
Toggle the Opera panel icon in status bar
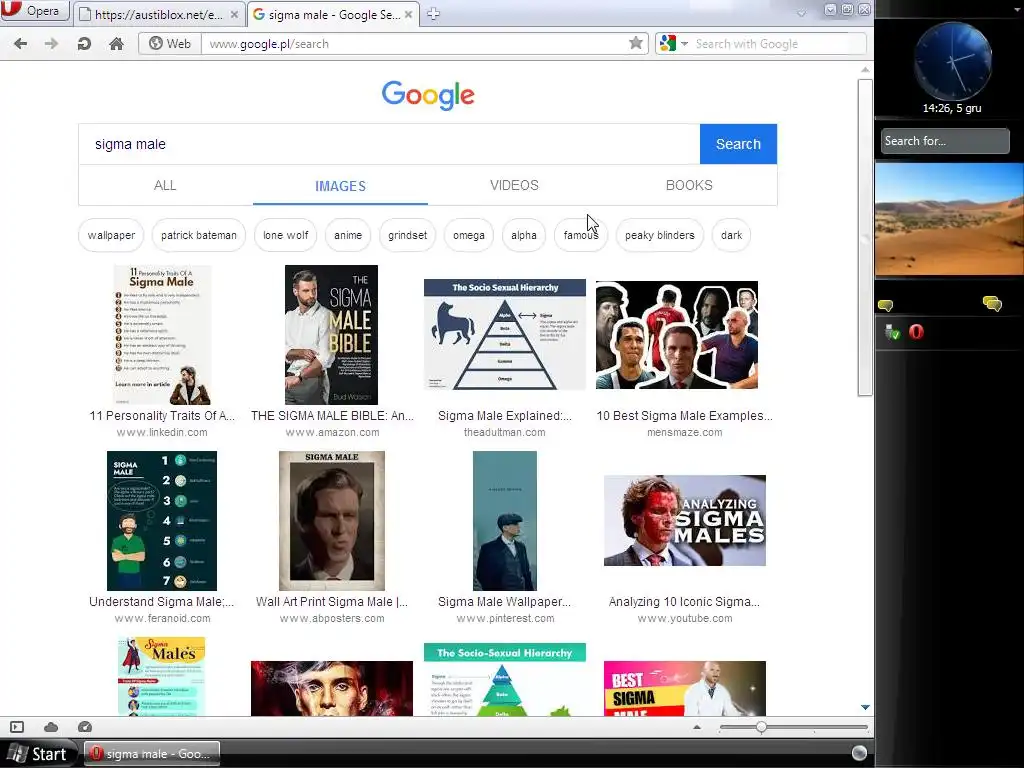pos(17,727)
